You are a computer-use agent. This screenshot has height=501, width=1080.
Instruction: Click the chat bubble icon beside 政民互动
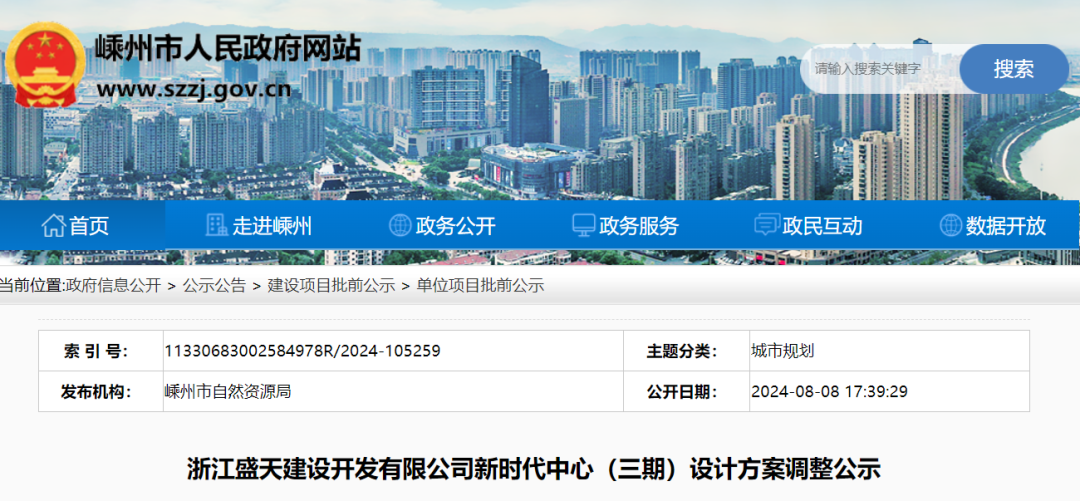click(767, 226)
